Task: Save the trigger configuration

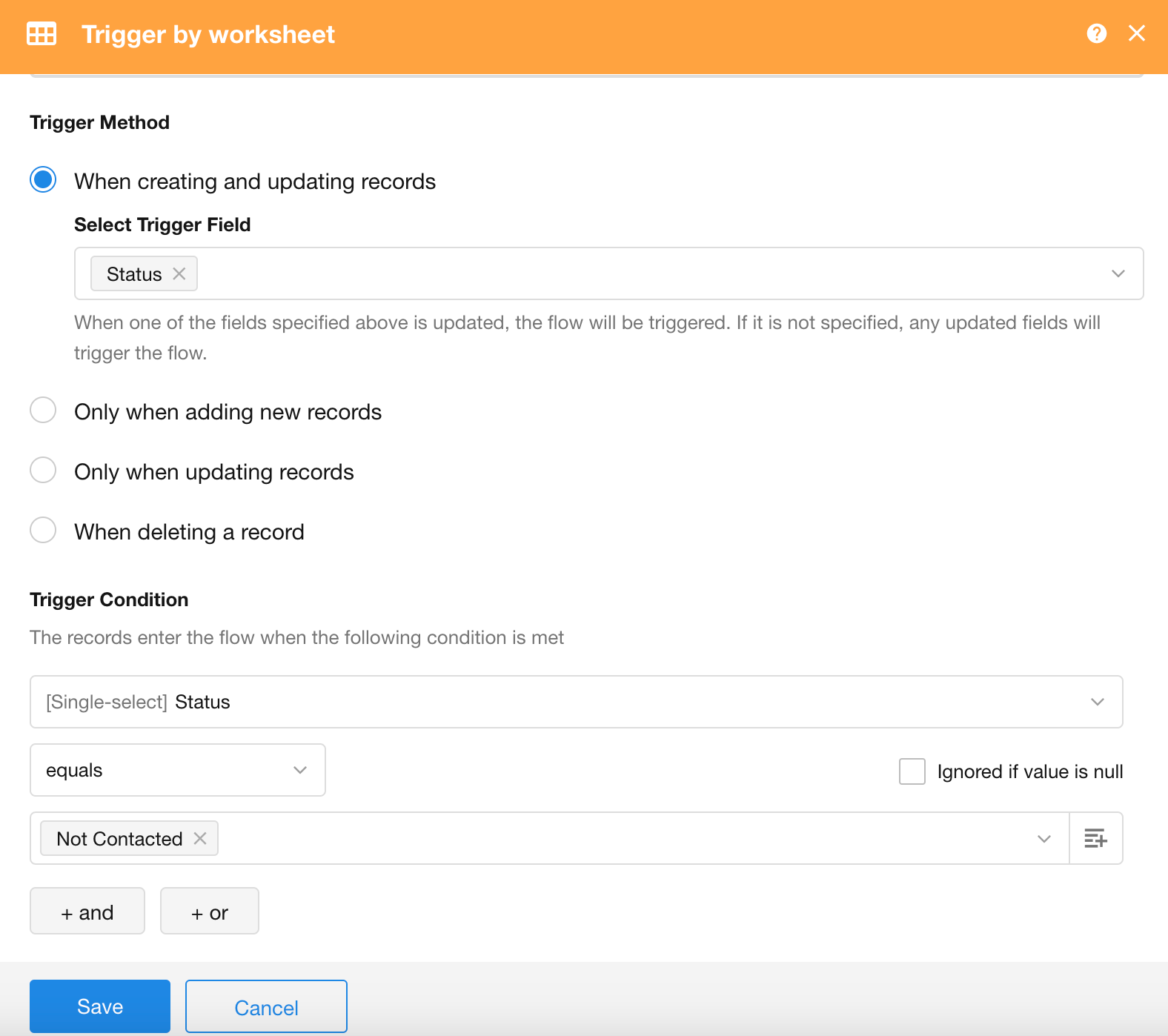Action: point(100,1006)
